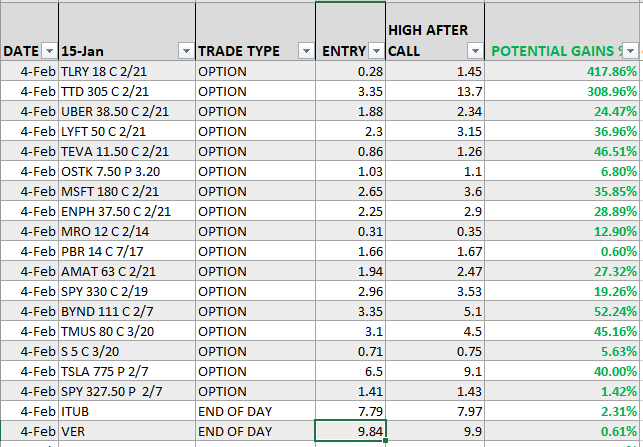643x447 pixels.
Task: Select high after call value 9.1
Action: [435, 372]
